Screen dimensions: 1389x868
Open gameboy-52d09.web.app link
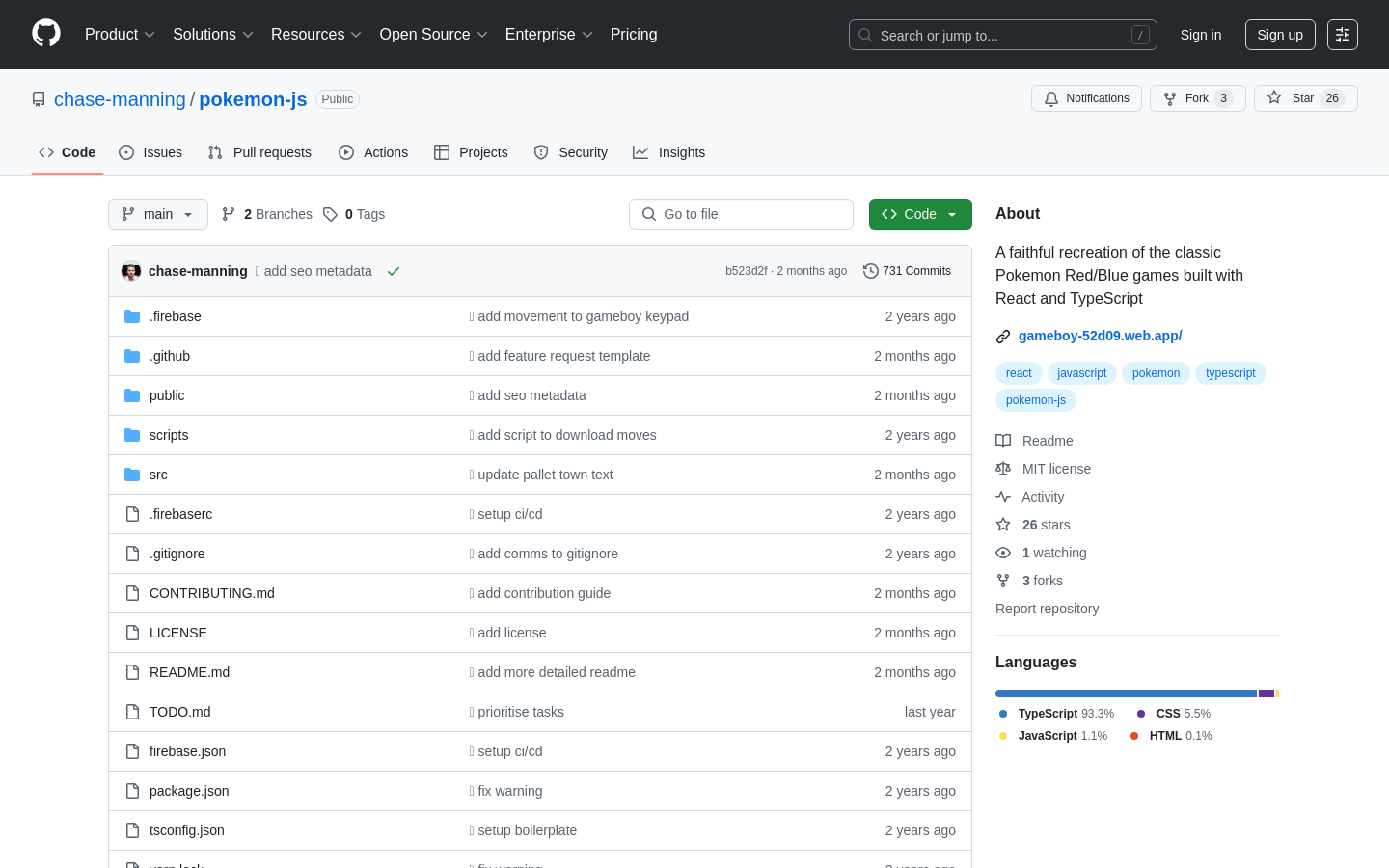(1100, 336)
